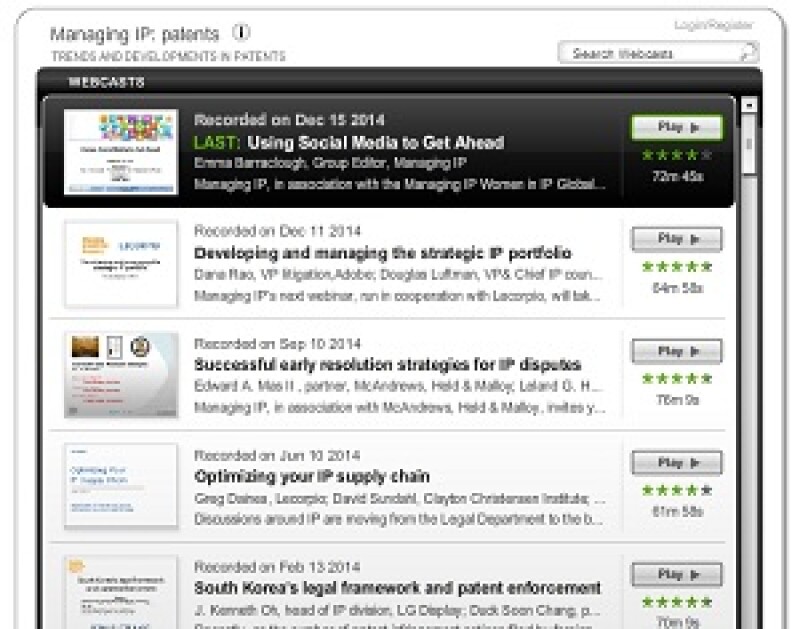Click the scrollbar handle of the webcast list

(x=749, y=145)
